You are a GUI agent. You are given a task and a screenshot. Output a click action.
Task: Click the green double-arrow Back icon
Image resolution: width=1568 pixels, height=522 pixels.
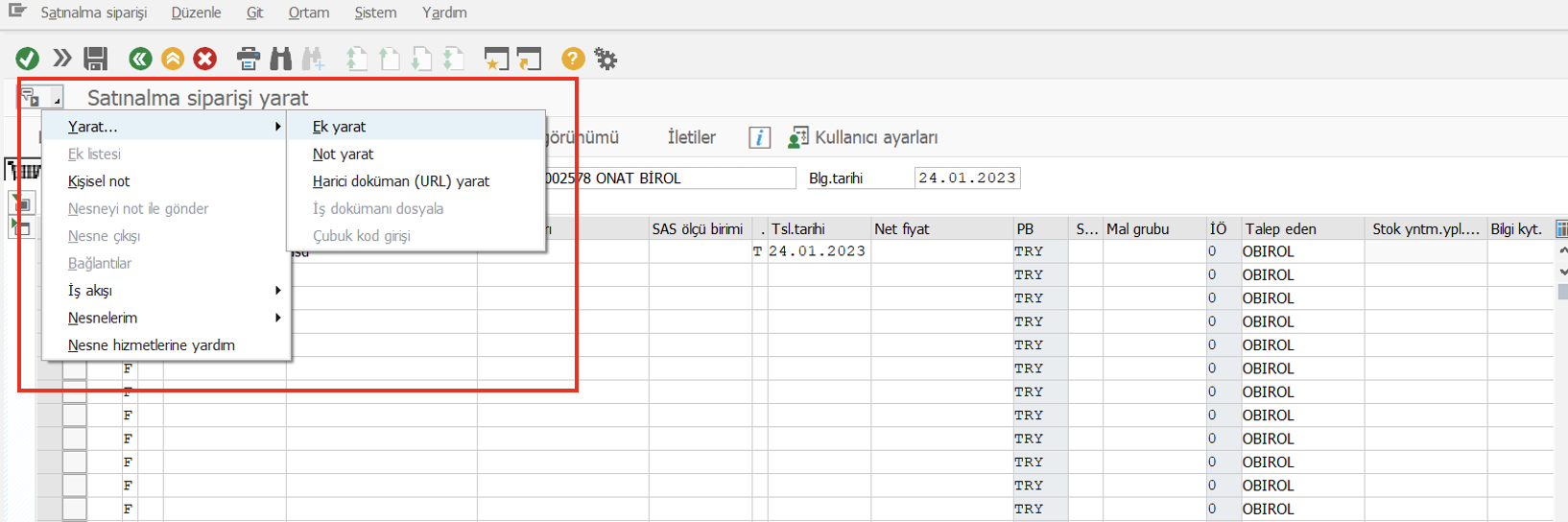click(x=140, y=59)
